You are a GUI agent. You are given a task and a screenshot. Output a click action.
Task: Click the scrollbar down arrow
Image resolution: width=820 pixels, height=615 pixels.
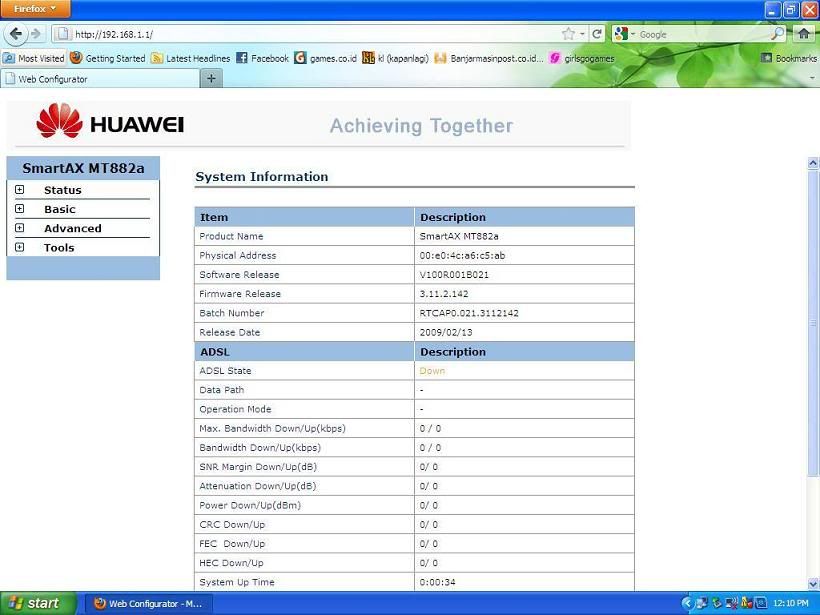(813, 584)
